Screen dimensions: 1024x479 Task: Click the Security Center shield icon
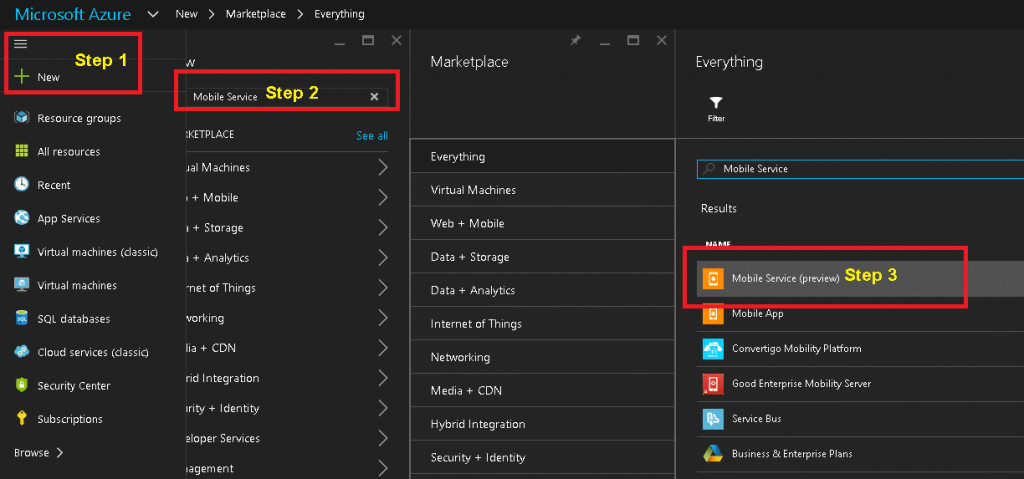click(22, 386)
